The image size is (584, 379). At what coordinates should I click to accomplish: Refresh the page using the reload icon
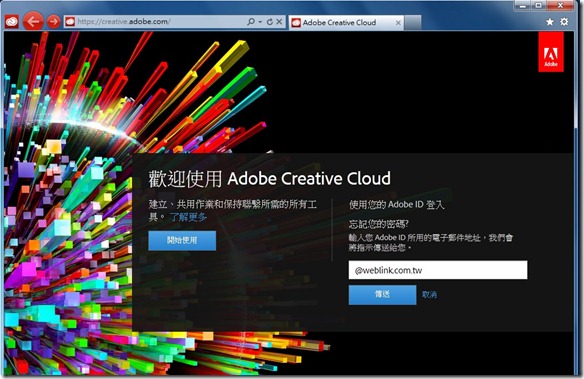[x=270, y=22]
